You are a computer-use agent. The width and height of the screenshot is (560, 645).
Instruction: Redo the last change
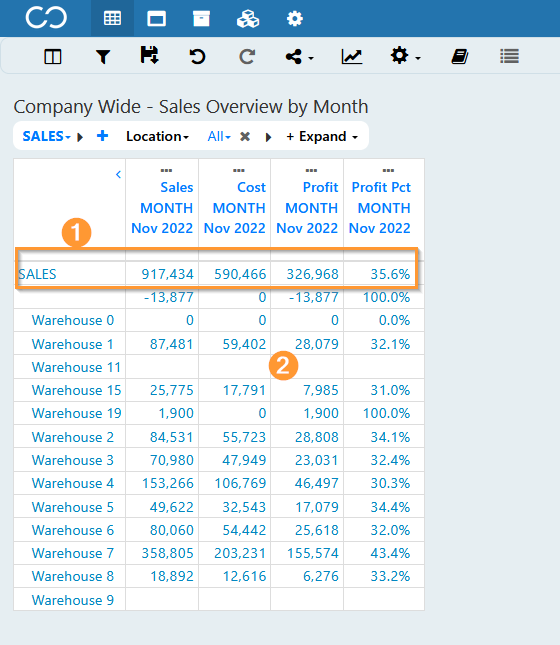247,56
